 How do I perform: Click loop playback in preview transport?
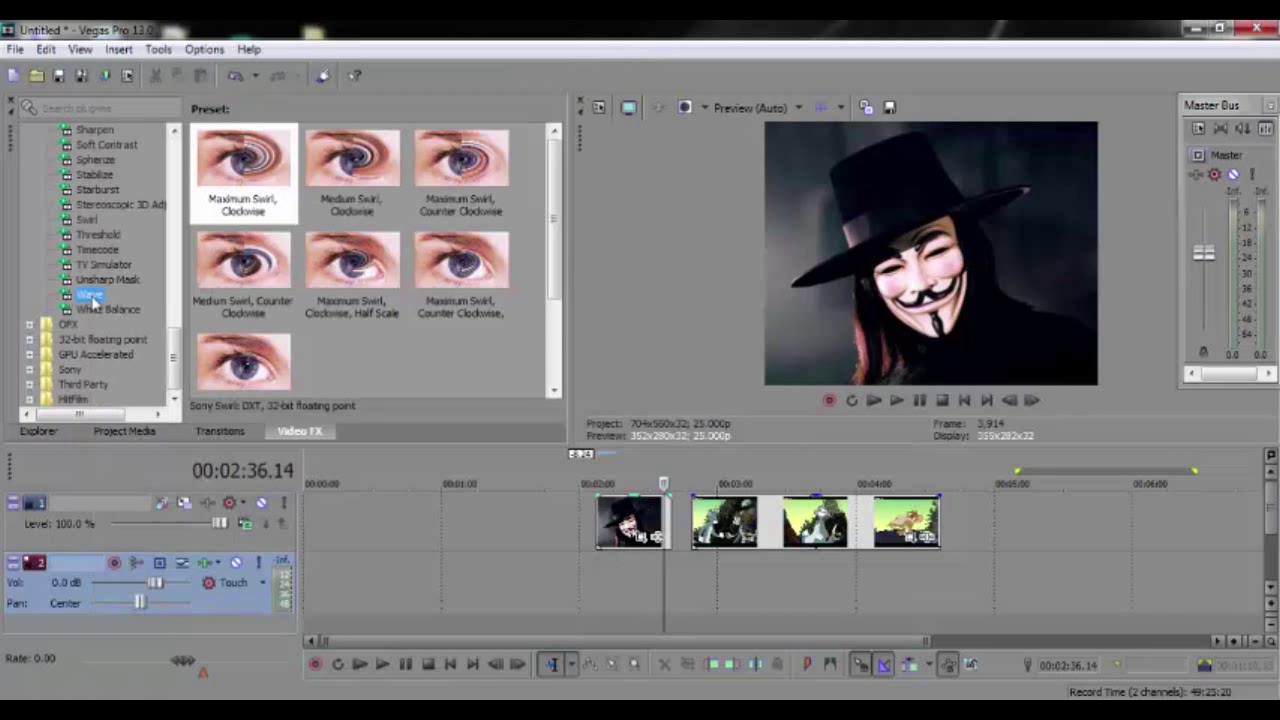(851, 400)
